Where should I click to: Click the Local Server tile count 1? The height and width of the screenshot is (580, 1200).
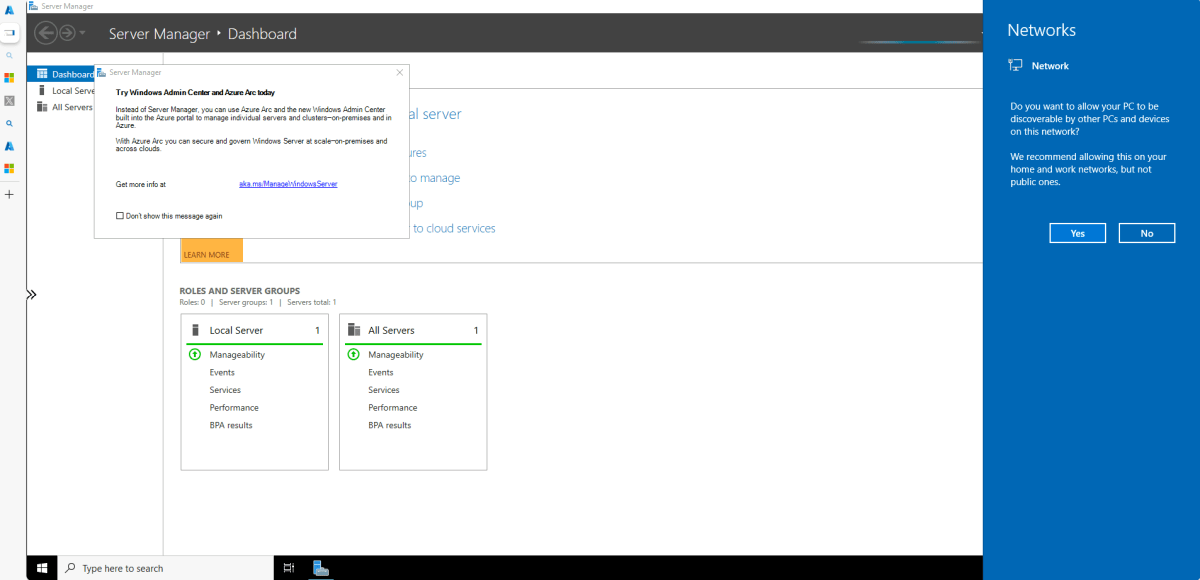point(317,330)
